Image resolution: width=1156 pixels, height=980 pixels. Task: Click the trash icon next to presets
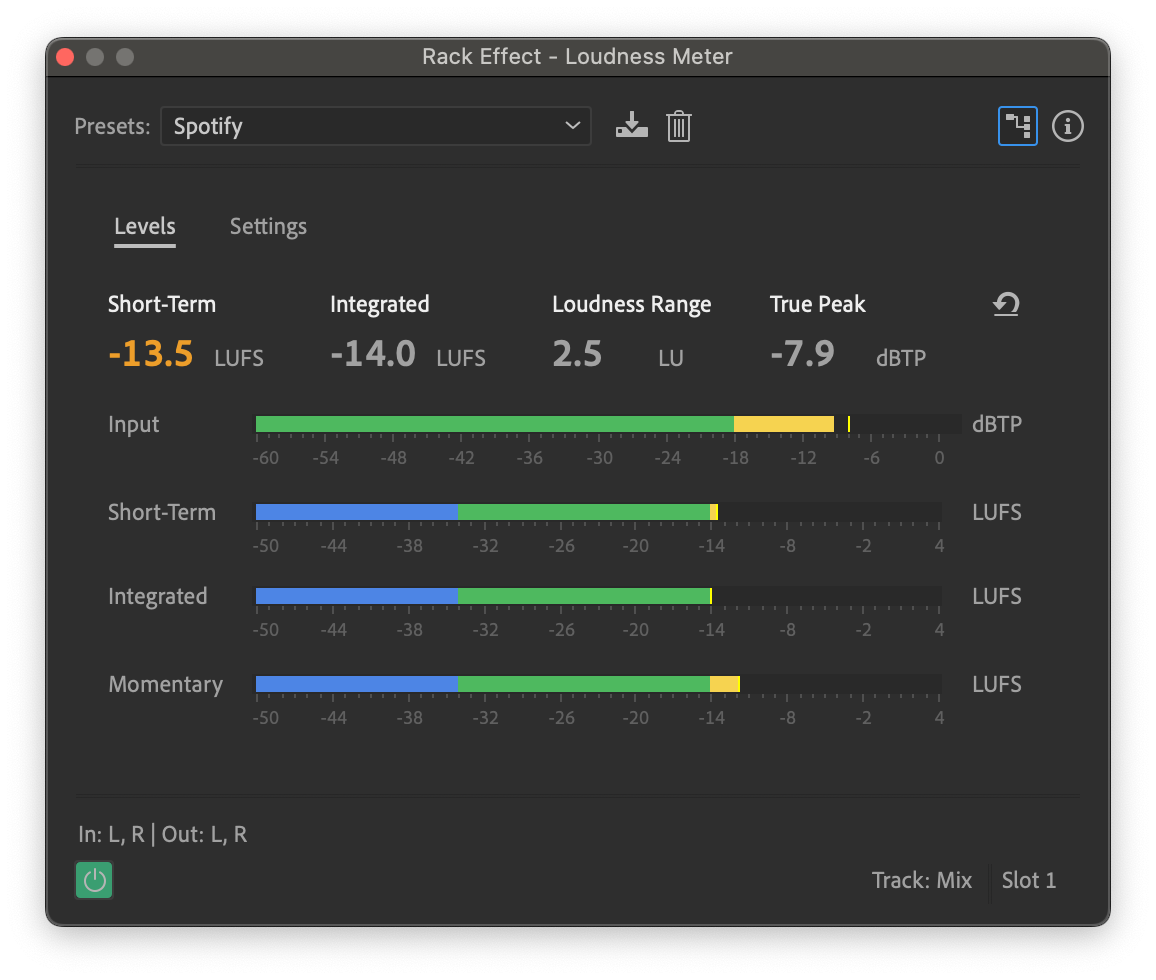click(x=679, y=126)
